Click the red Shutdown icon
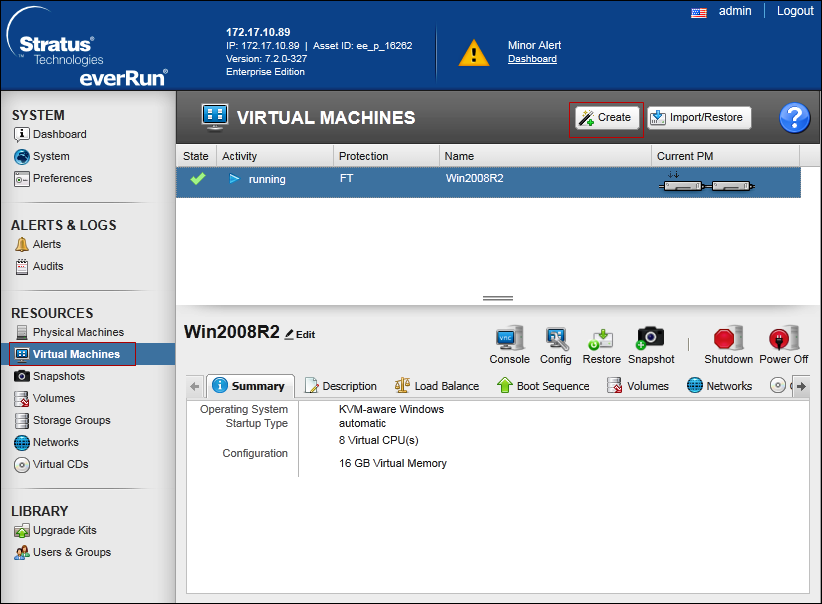Viewport: 822px width, 604px height. pos(727,340)
